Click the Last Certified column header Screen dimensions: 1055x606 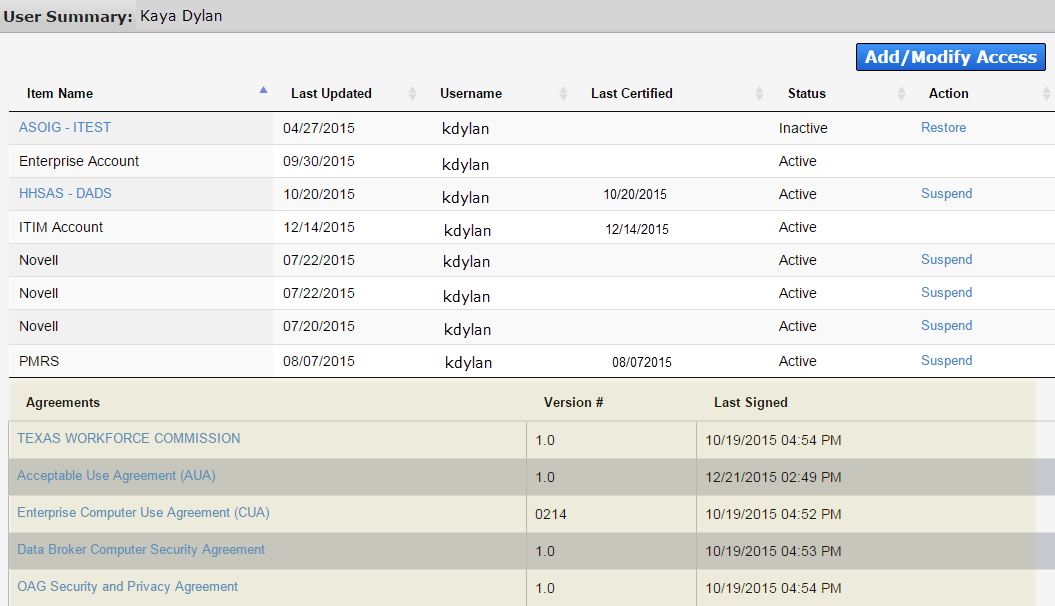pos(632,93)
